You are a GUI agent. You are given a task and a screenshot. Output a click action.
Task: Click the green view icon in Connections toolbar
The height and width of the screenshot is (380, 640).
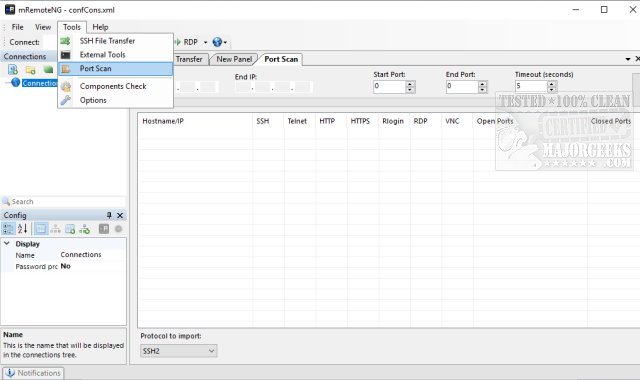coord(48,69)
